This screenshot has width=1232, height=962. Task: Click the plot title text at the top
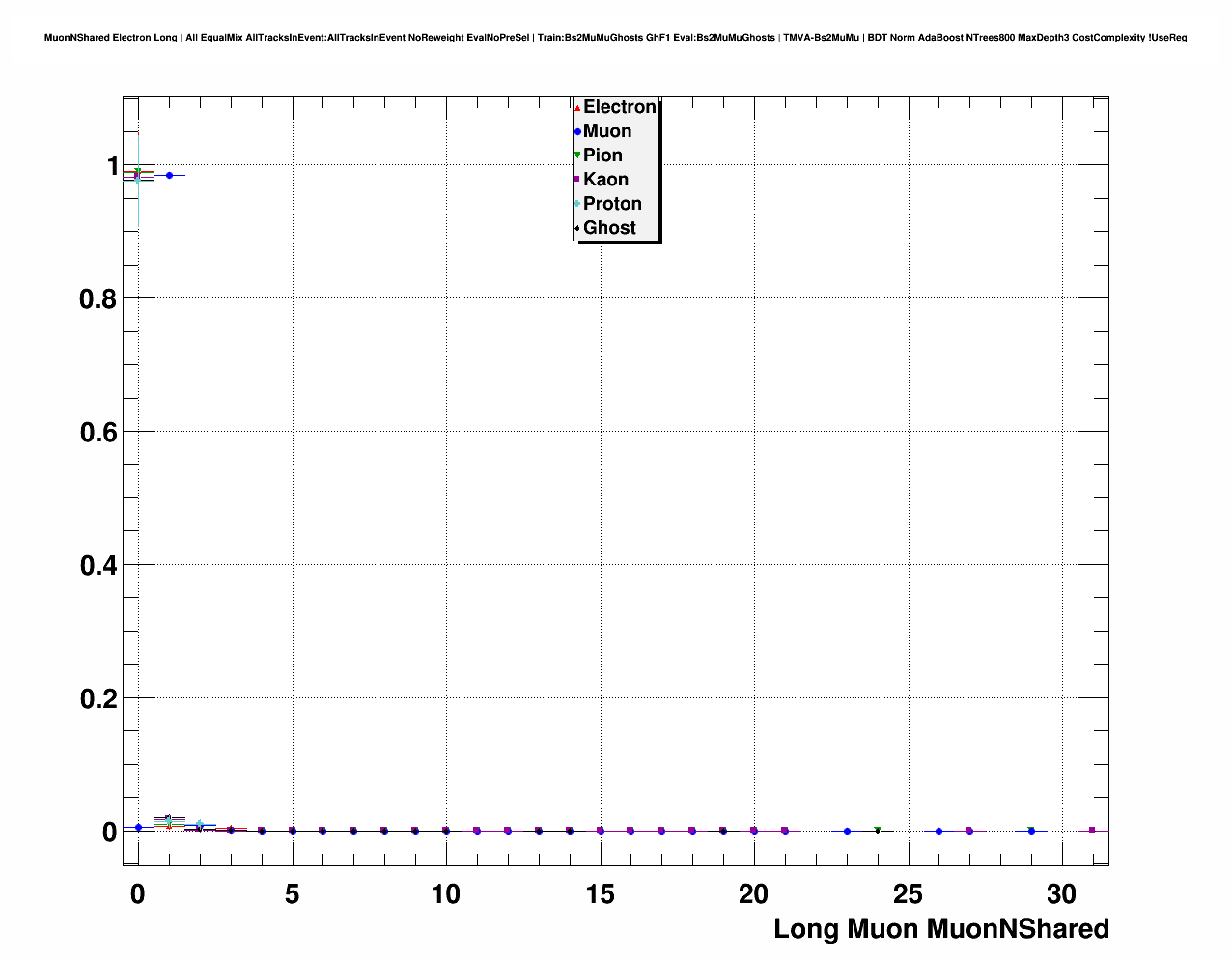(616, 38)
